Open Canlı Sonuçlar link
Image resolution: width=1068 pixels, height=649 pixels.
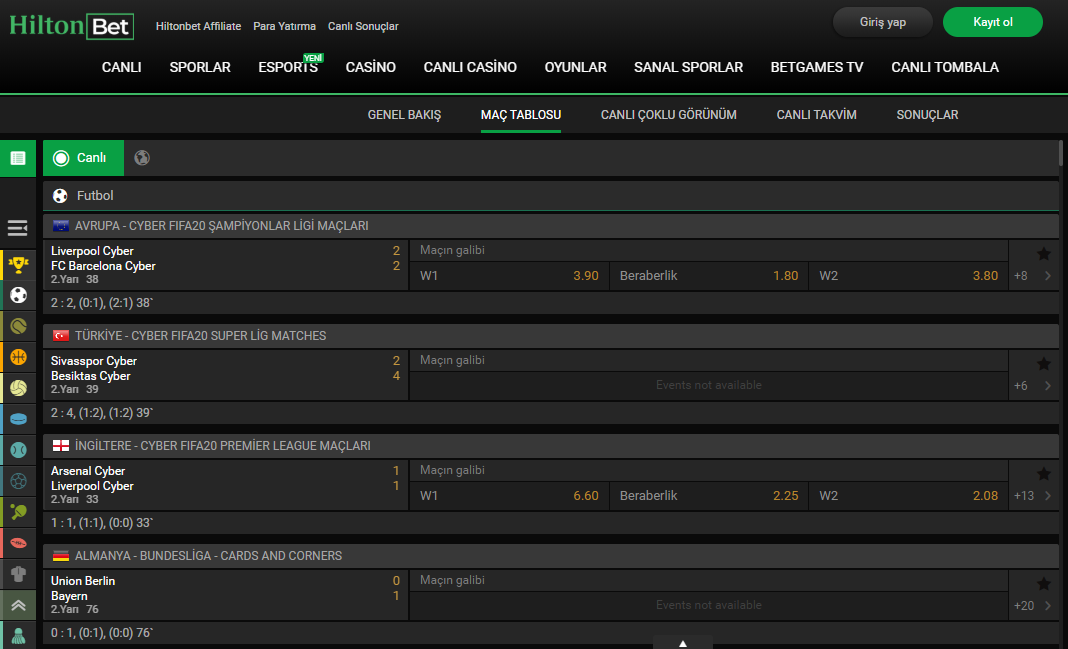(363, 27)
